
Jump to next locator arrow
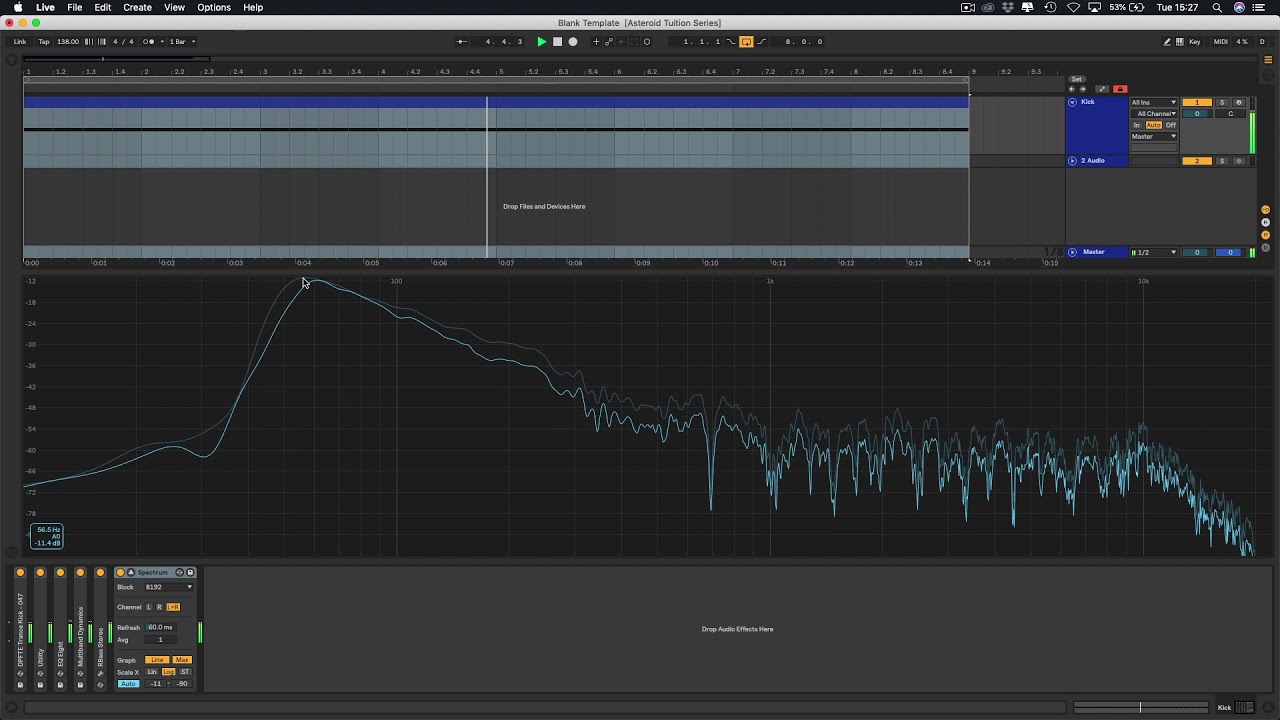pos(1083,89)
